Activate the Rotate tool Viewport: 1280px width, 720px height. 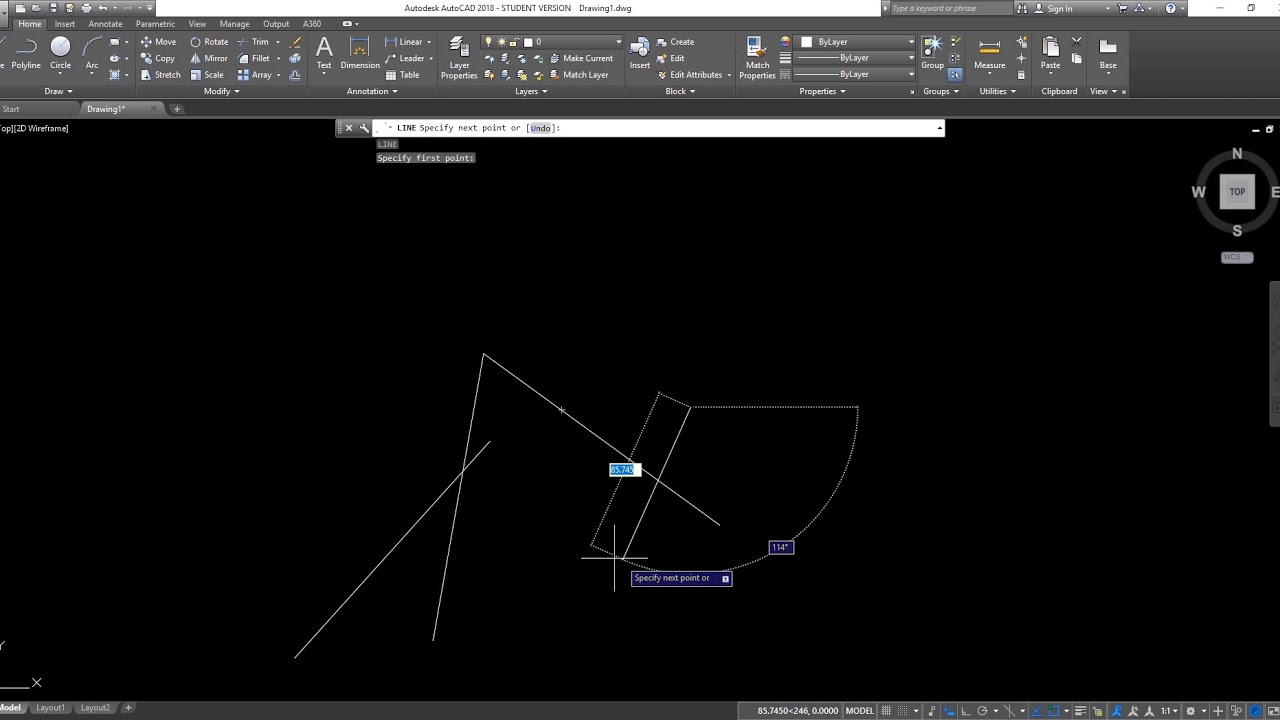tap(209, 42)
